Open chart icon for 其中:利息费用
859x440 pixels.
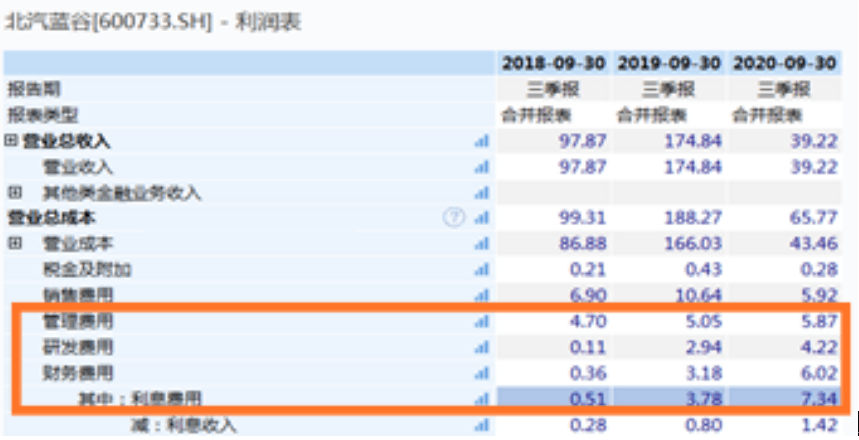480,400
